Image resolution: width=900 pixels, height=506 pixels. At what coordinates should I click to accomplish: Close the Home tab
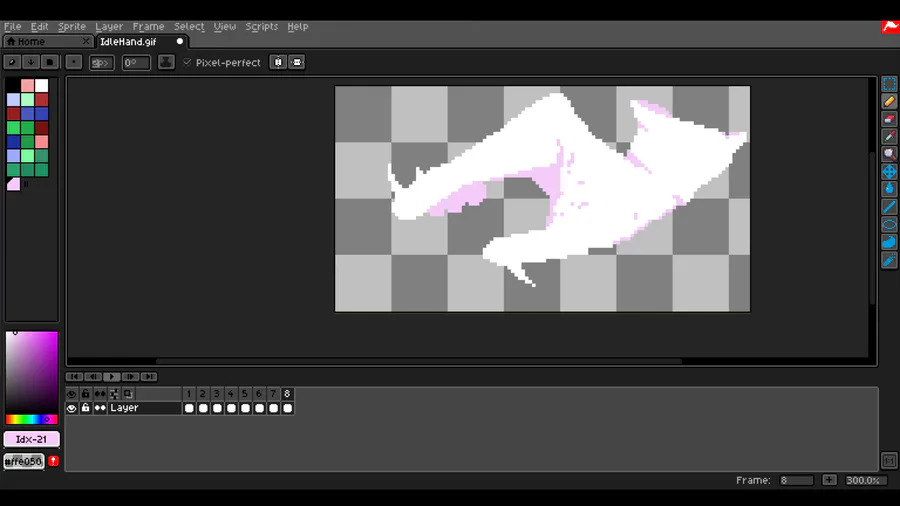[86, 41]
